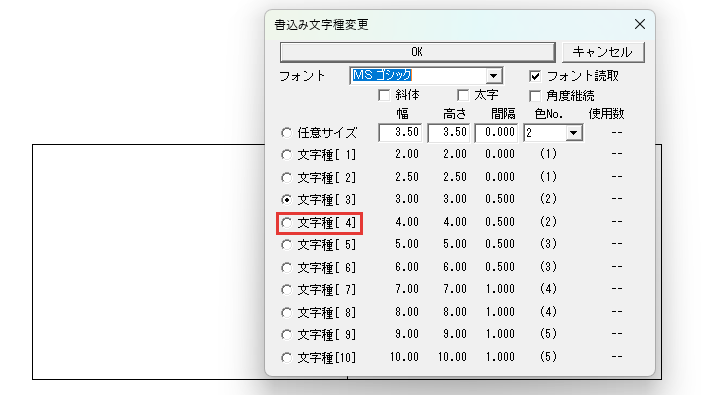Enable the 太字 checkbox

point(463,95)
